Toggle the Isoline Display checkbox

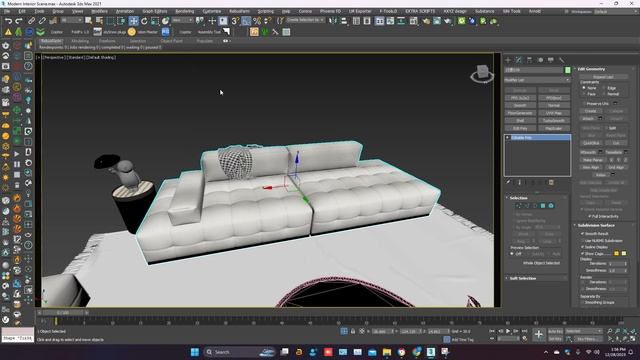(582, 247)
